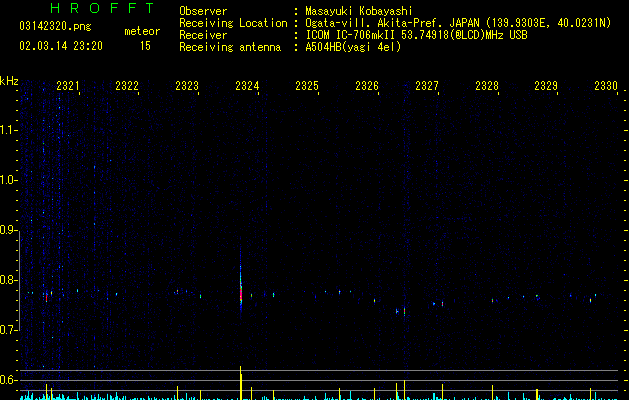Image resolution: width=629 pixels, height=400 pixels.
Task: Click the Receiving Location label
Action: pos(233,23)
